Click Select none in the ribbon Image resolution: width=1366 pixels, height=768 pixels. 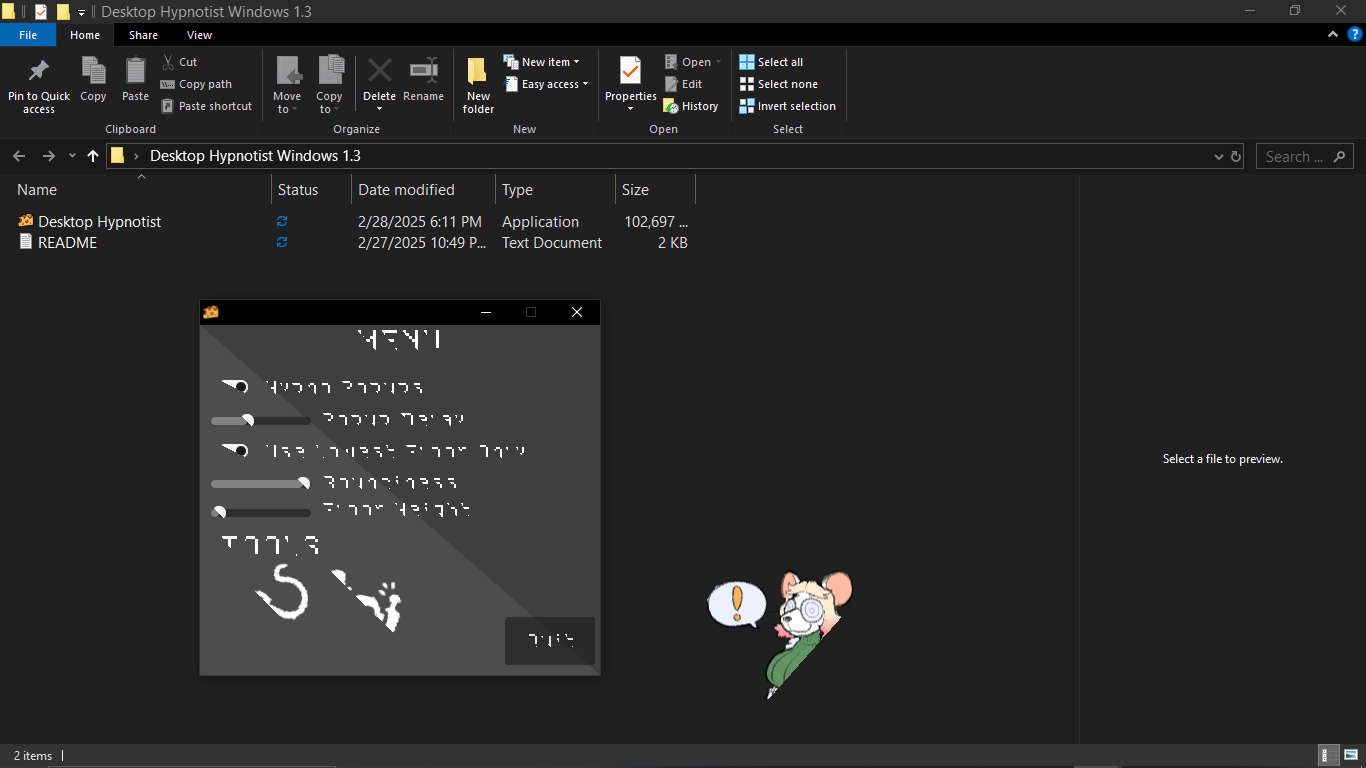pyautogui.click(x=779, y=84)
